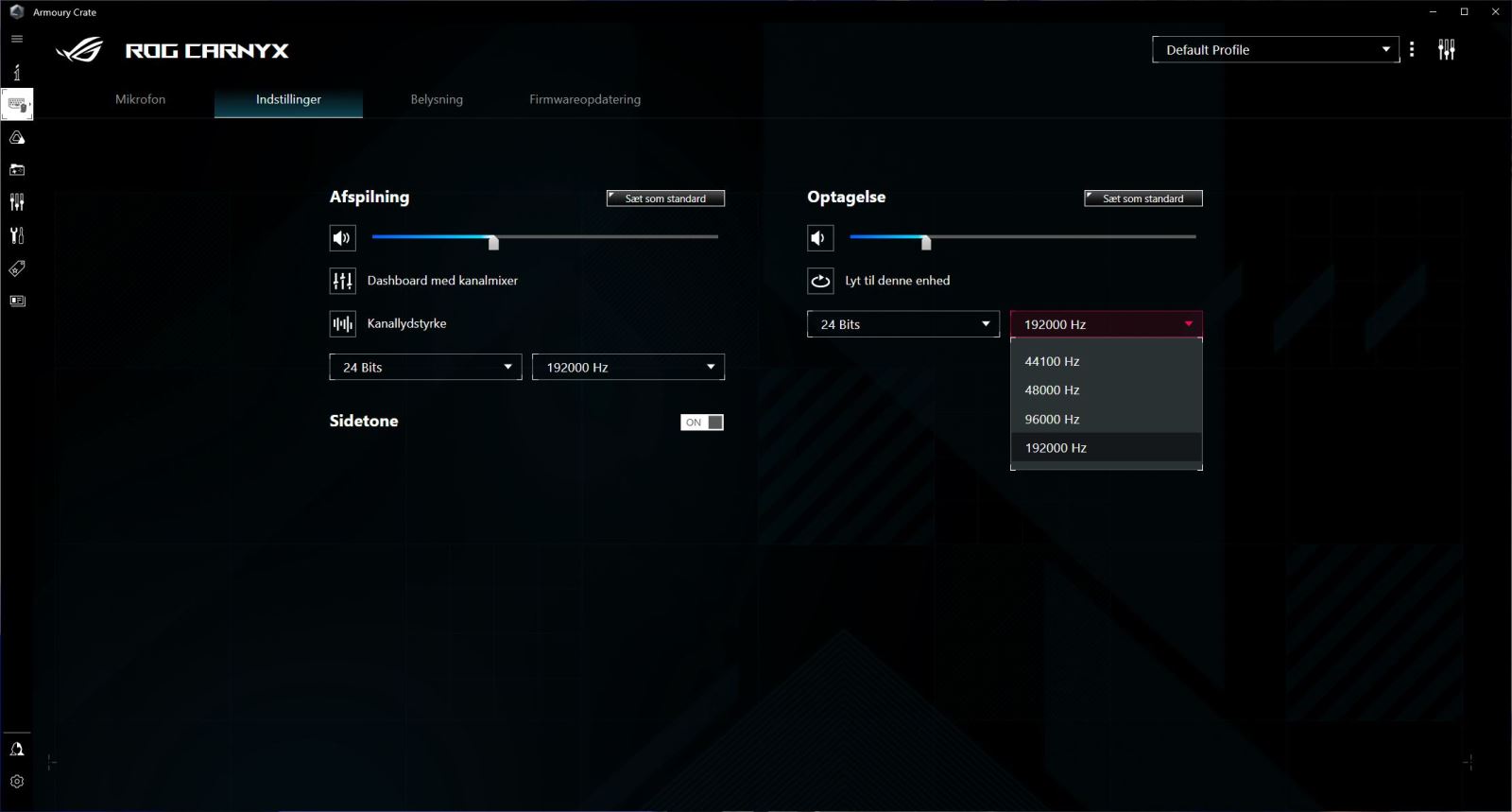Close the Armoury Crate window
1512x812 pixels.
click(x=1496, y=11)
